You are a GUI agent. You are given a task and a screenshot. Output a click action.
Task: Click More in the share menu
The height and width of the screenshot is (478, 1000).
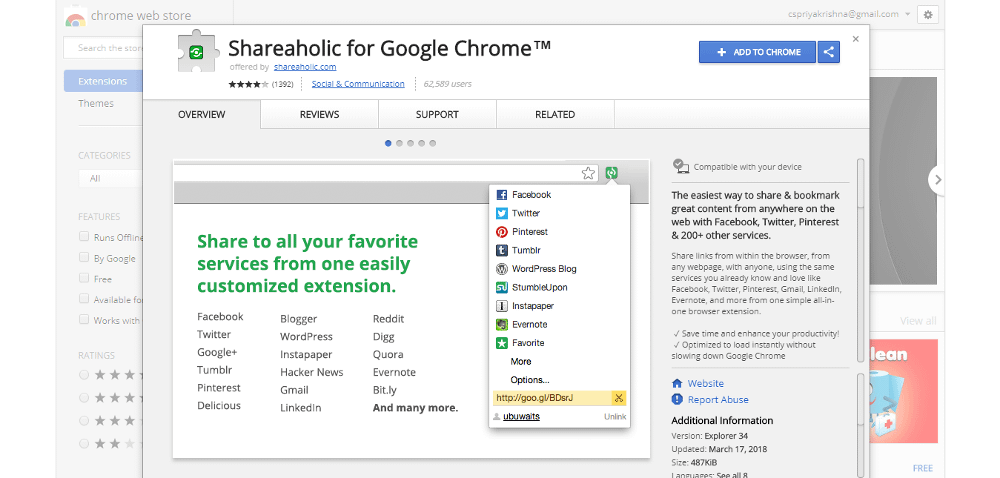(521, 361)
